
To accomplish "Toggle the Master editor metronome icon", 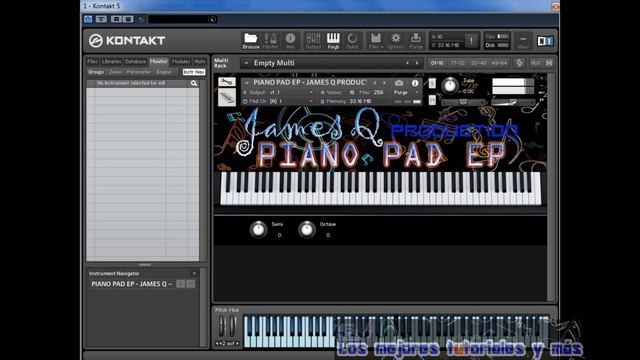I will pos(270,41).
